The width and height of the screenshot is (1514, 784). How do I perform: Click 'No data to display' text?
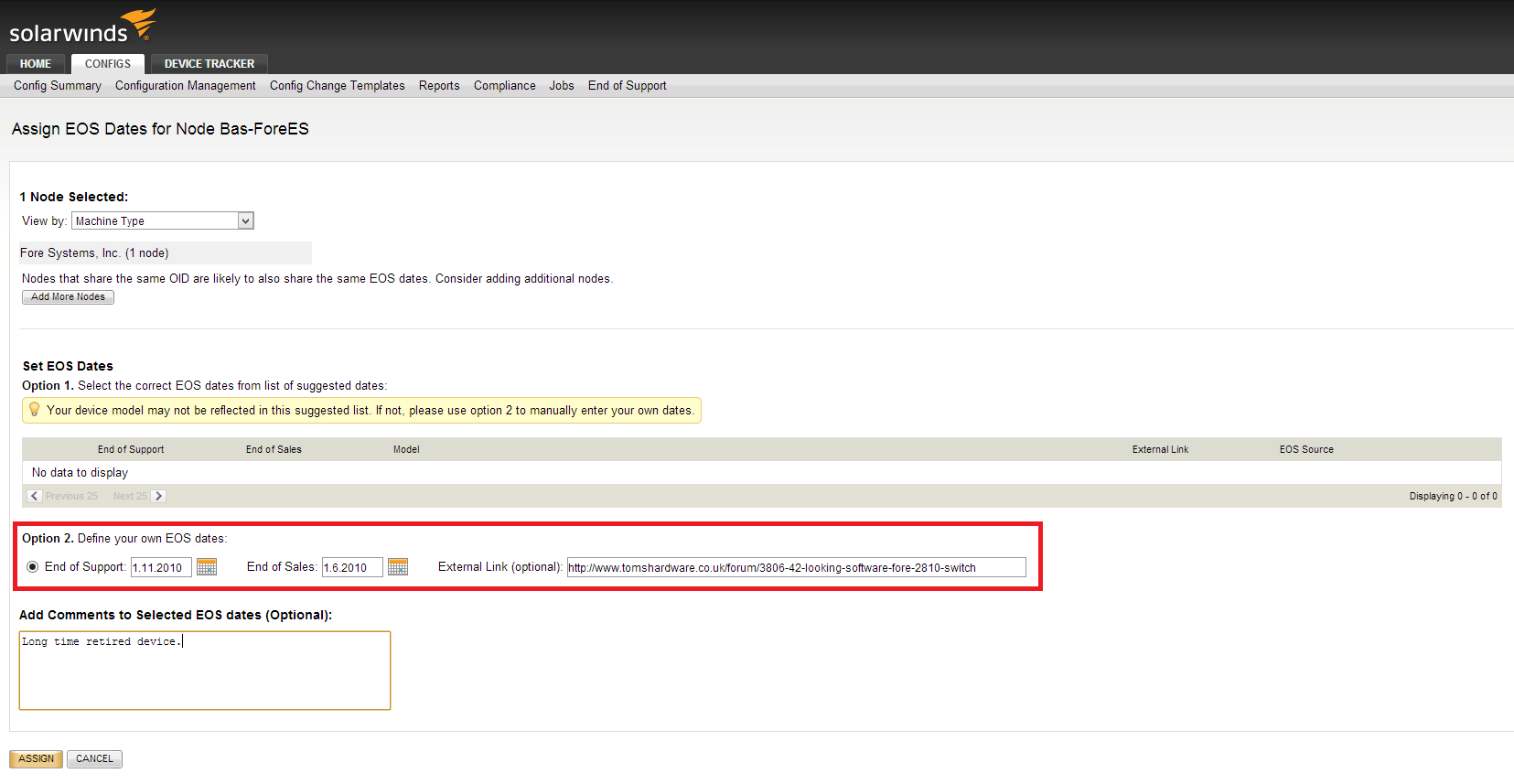[80, 473]
